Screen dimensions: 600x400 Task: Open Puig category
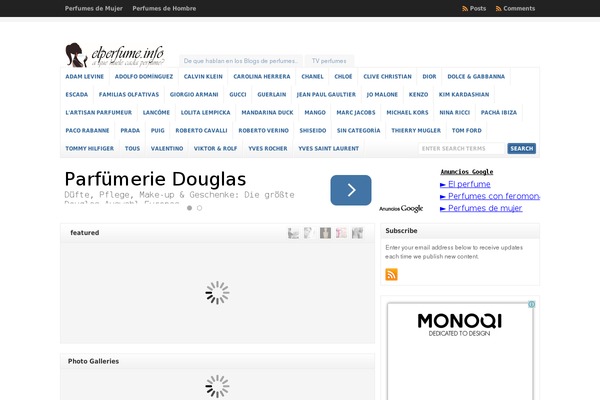pos(158,131)
